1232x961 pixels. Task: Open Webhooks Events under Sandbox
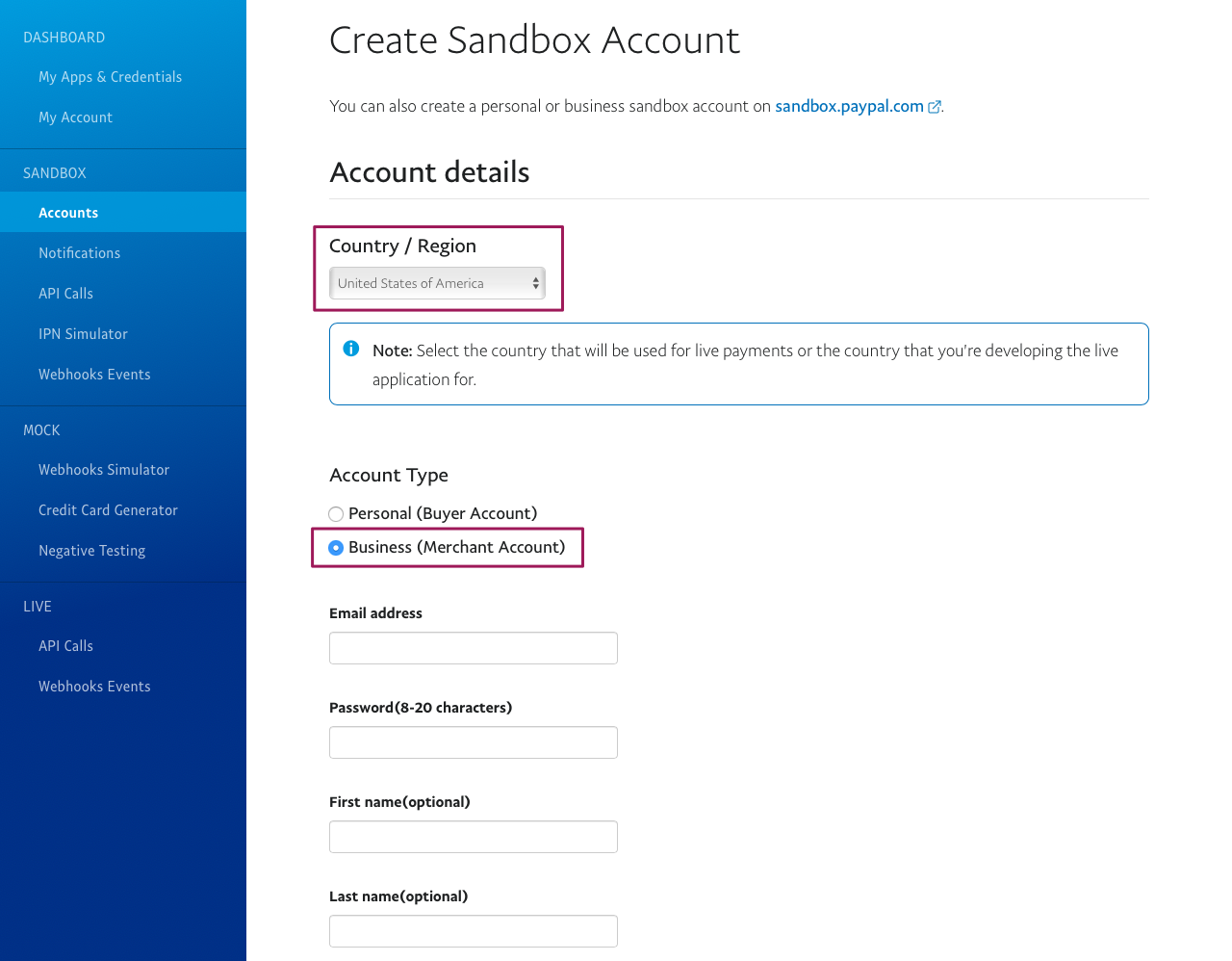click(x=94, y=375)
